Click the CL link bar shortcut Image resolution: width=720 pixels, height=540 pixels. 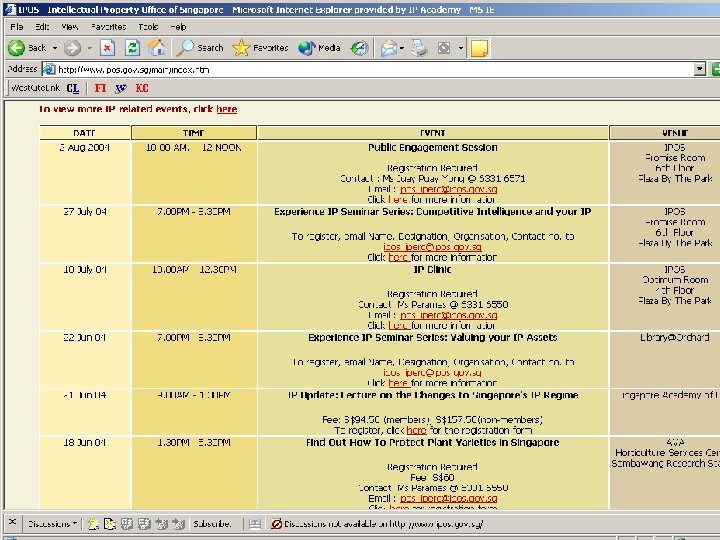(73, 88)
